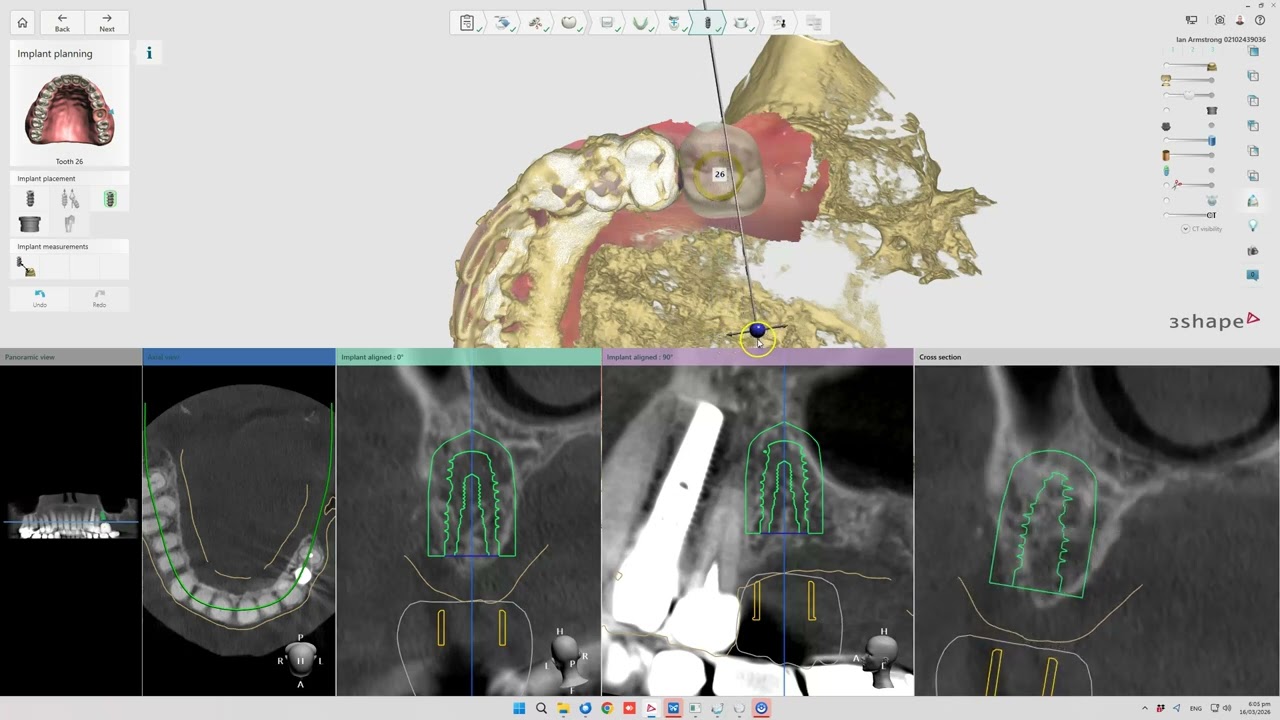This screenshot has height=720, width=1280.
Task: Select the Implant aligned 0° panel header
Action: coord(469,357)
